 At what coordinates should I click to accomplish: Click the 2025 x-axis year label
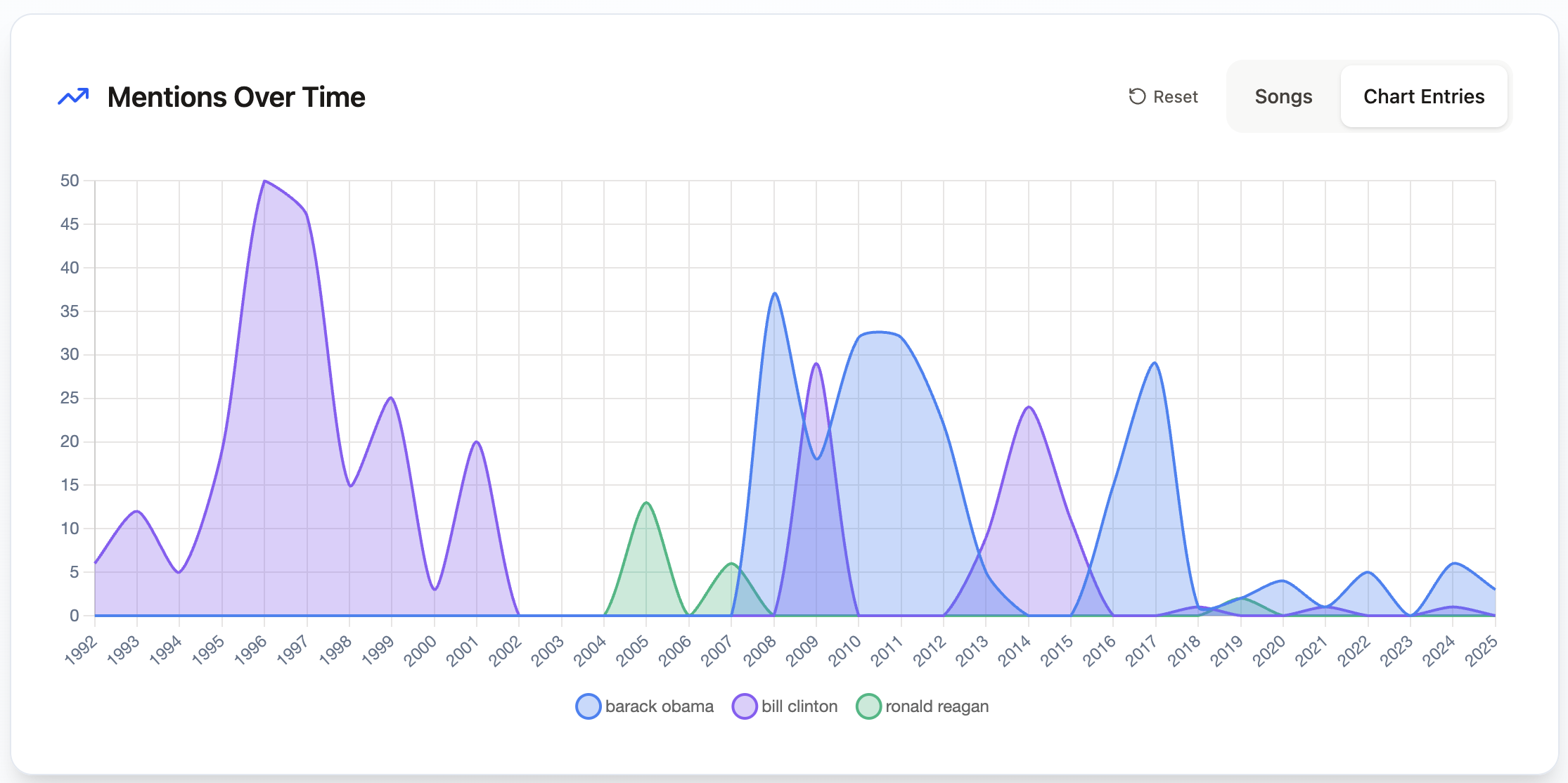click(1481, 651)
